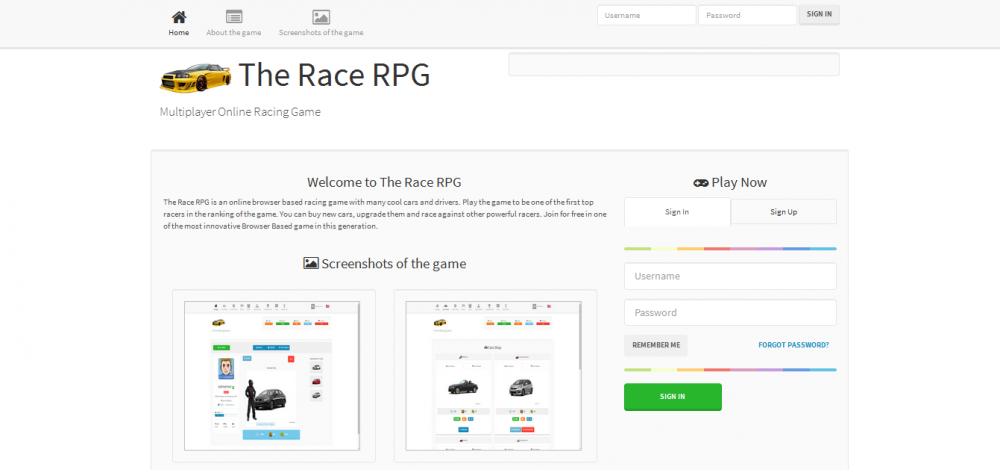Click the Home house icon

point(179,17)
